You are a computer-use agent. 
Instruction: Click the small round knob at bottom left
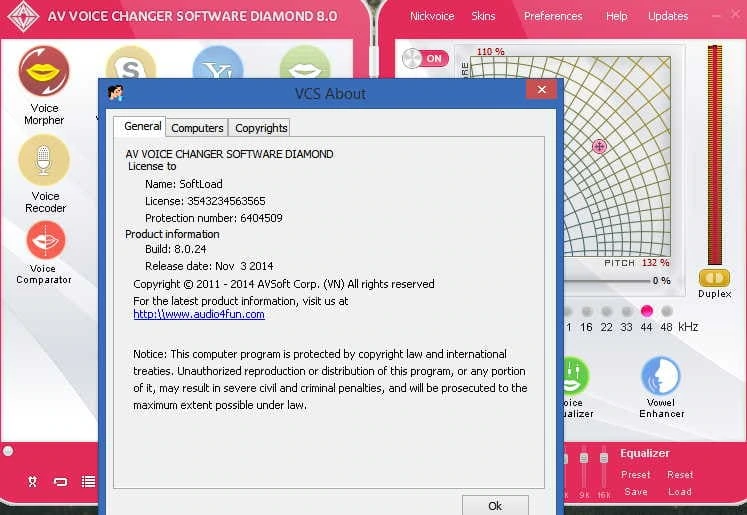pos(8,451)
